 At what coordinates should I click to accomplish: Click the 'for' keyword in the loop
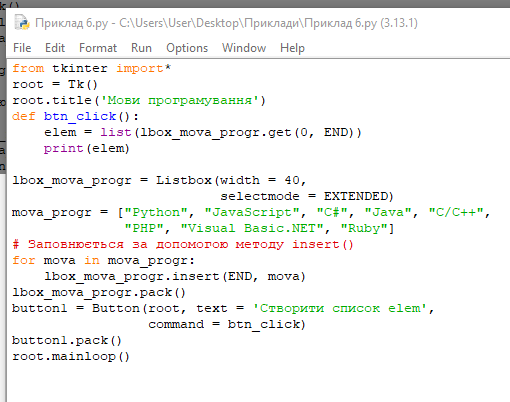pyautogui.click(x=24, y=260)
